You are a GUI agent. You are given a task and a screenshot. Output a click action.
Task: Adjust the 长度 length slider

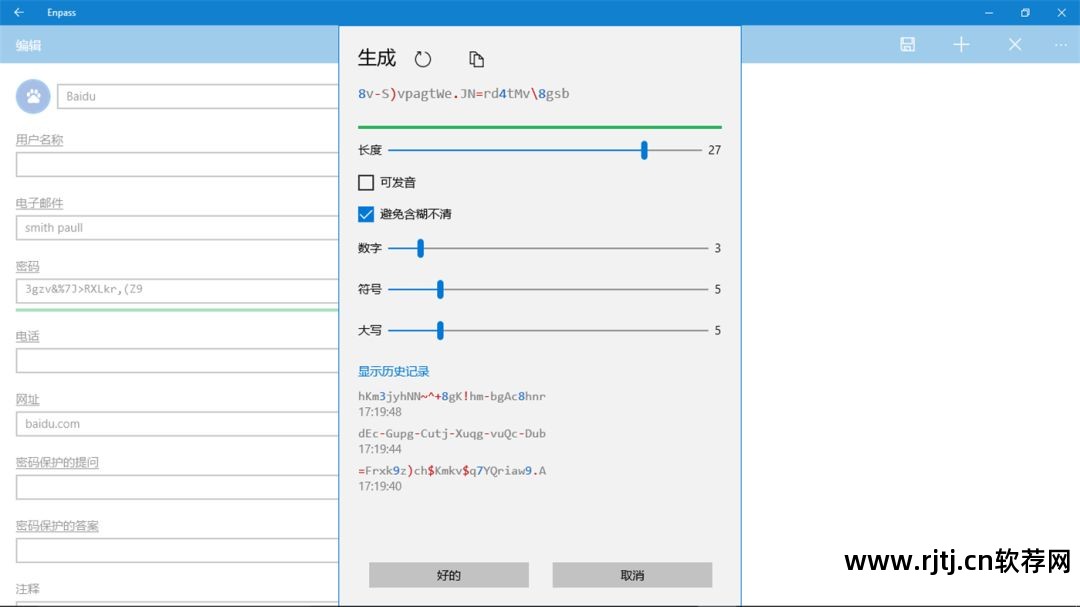(x=643, y=150)
